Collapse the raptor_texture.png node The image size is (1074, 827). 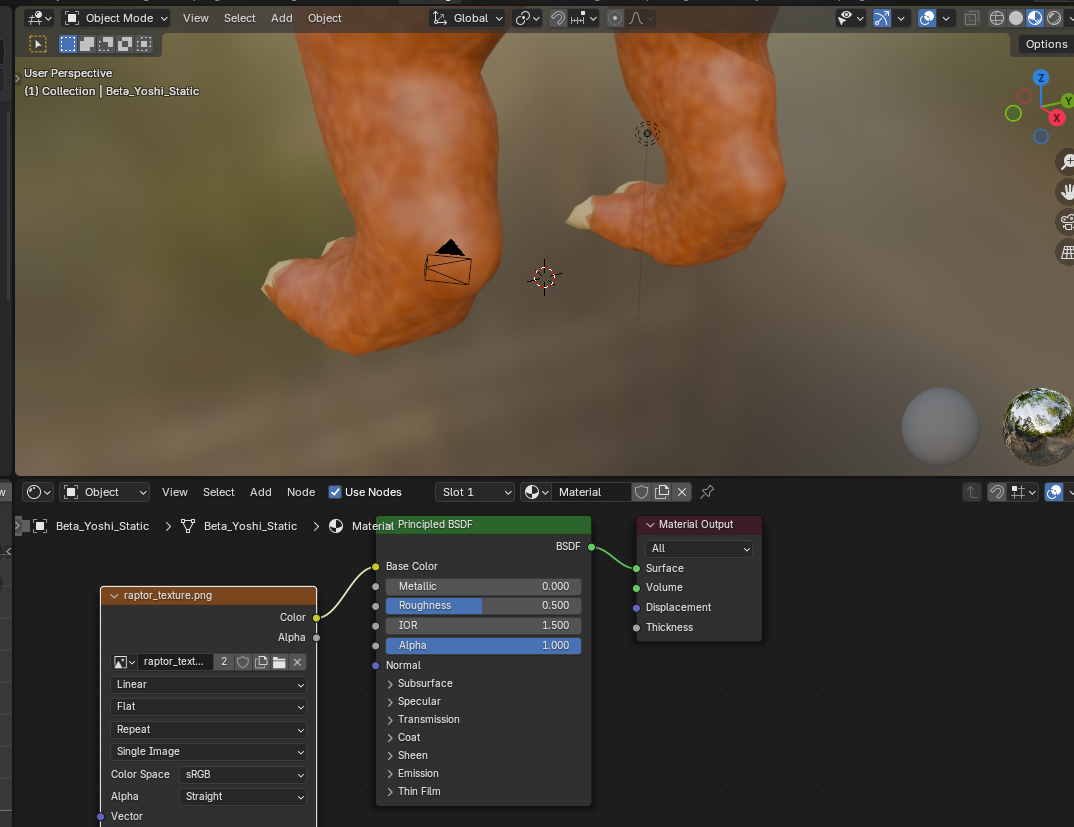click(x=114, y=595)
